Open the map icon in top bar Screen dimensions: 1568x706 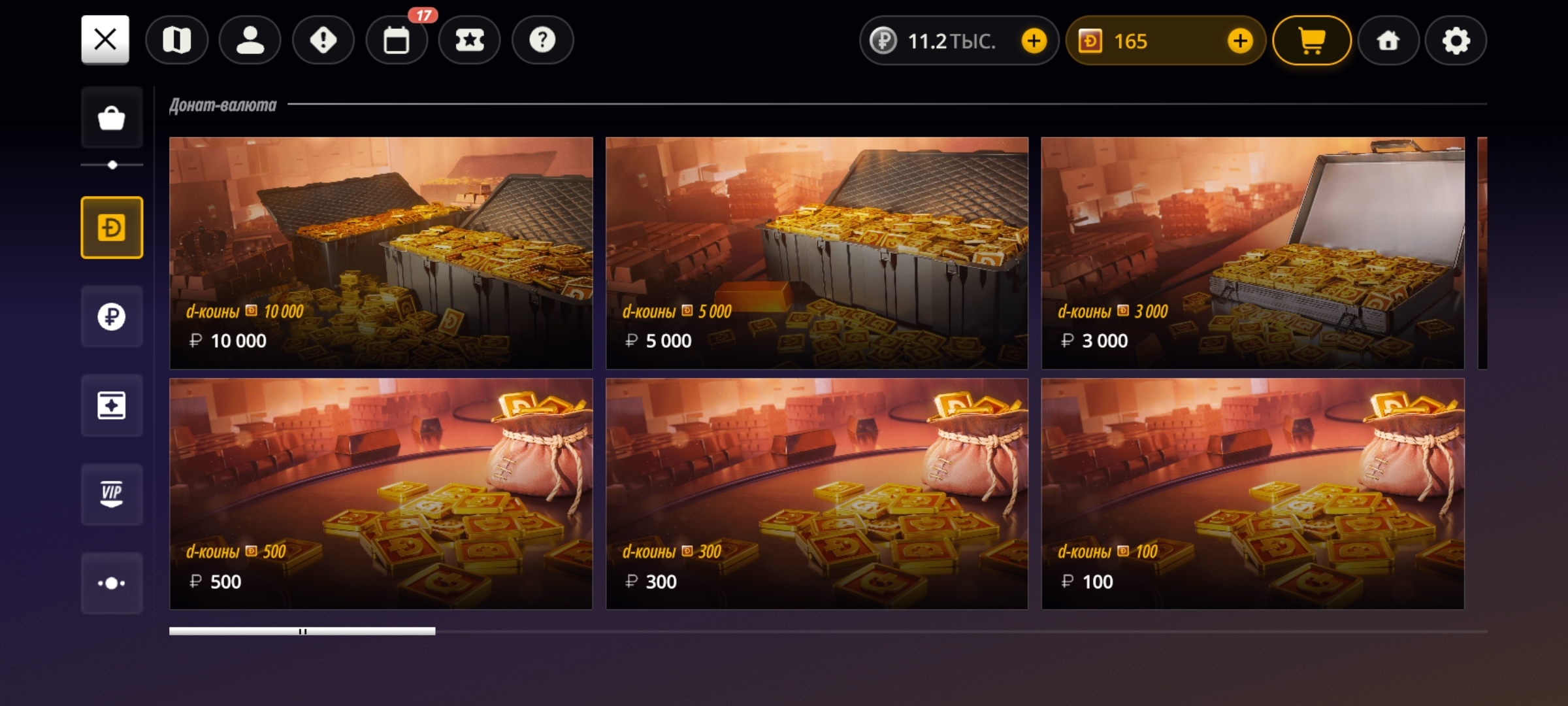[x=177, y=41]
